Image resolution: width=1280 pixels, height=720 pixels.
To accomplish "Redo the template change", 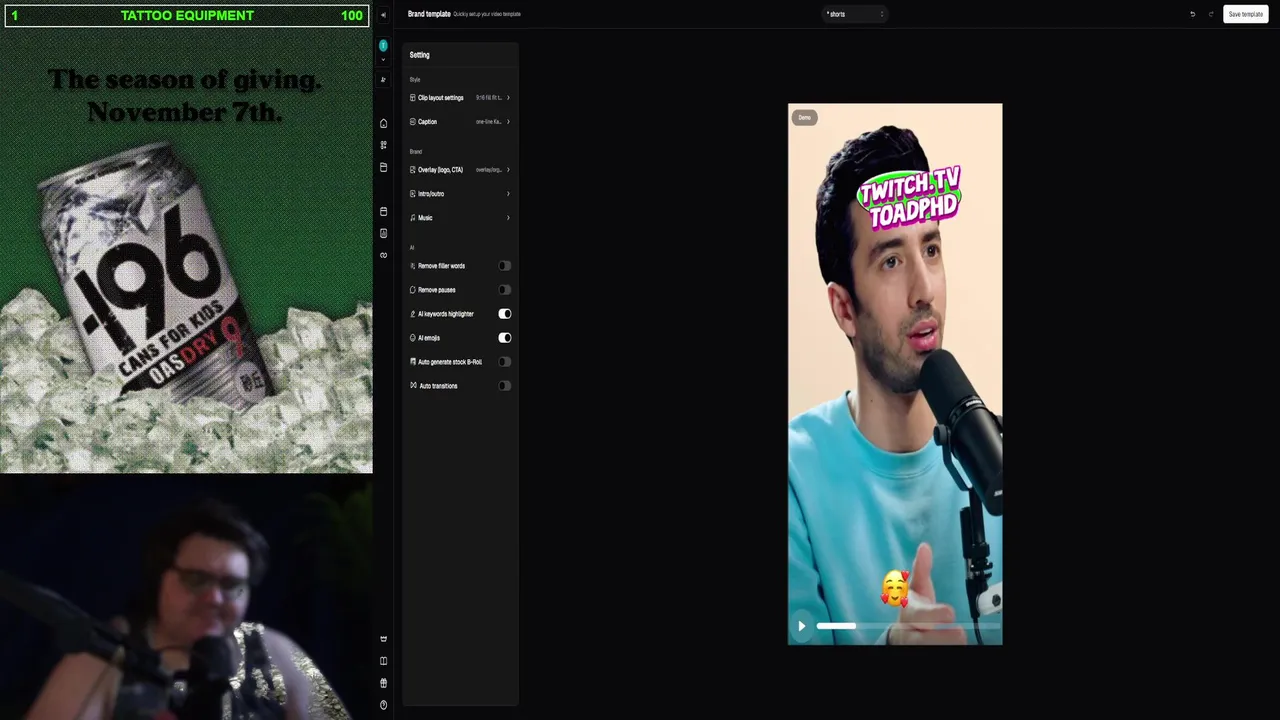I will tap(1211, 14).
